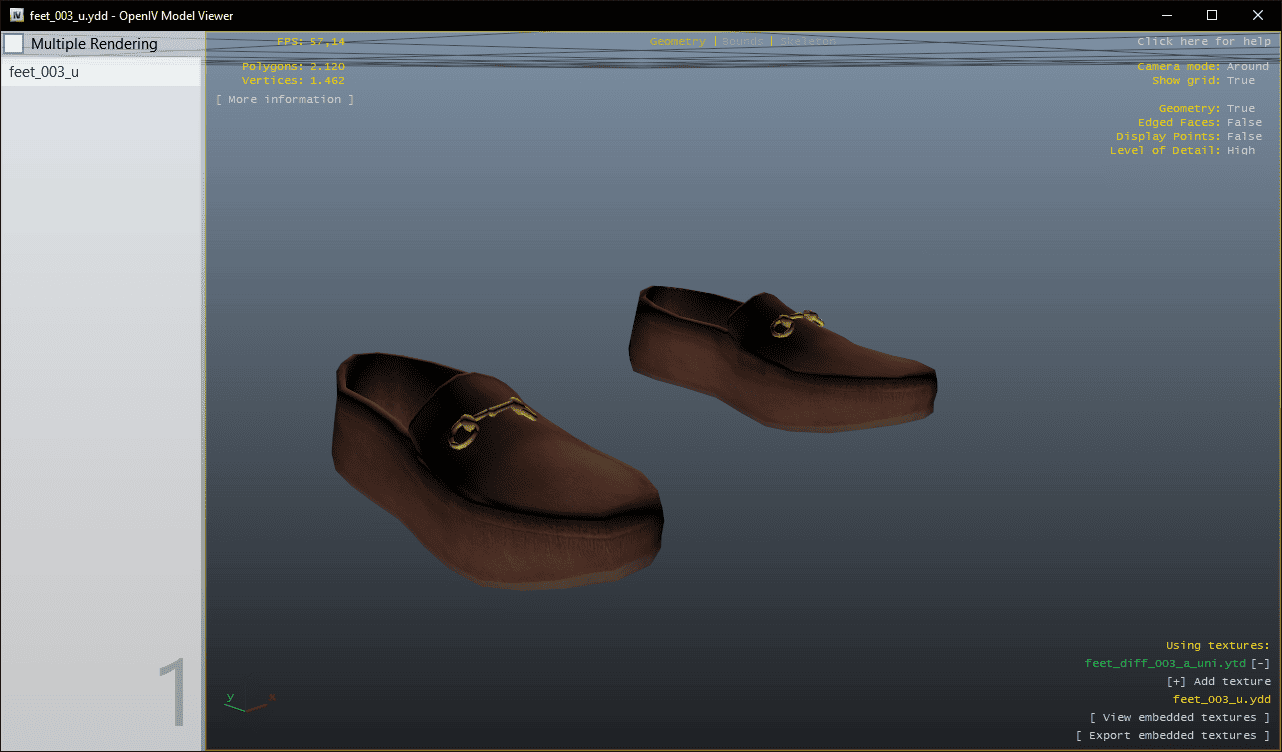
Task: Click Export embedded textures
Action: pos(1172,735)
